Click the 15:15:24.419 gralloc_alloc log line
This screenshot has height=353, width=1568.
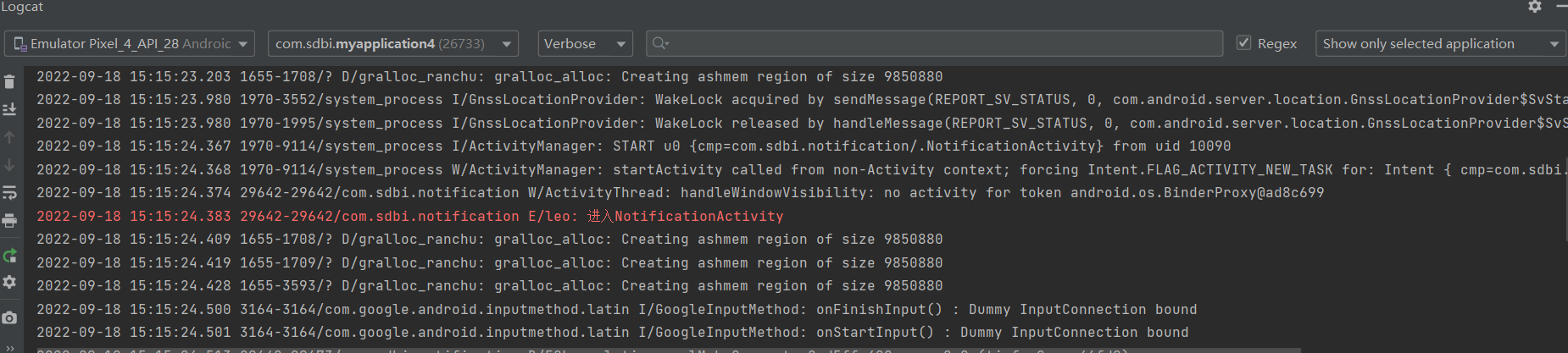click(x=489, y=262)
